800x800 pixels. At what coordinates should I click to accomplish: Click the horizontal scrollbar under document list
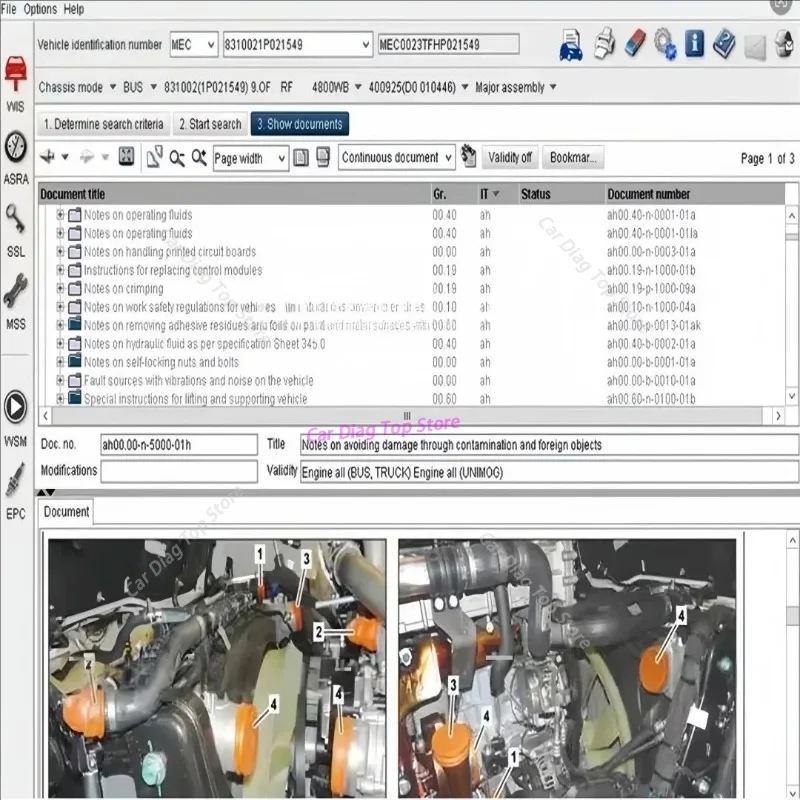click(407, 415)
